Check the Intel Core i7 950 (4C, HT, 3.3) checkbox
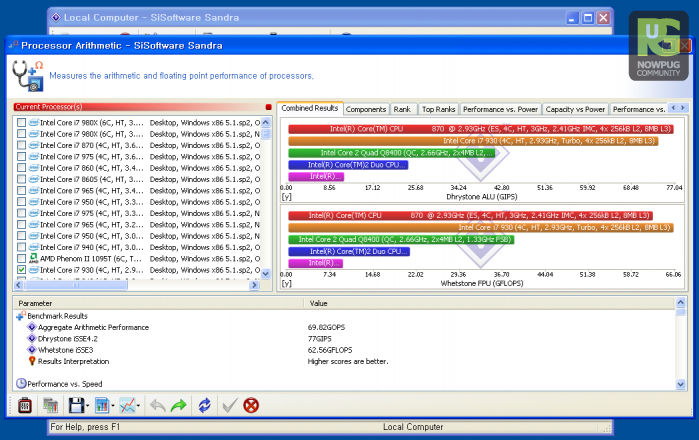The image size is (699, 440). [21, 202]
